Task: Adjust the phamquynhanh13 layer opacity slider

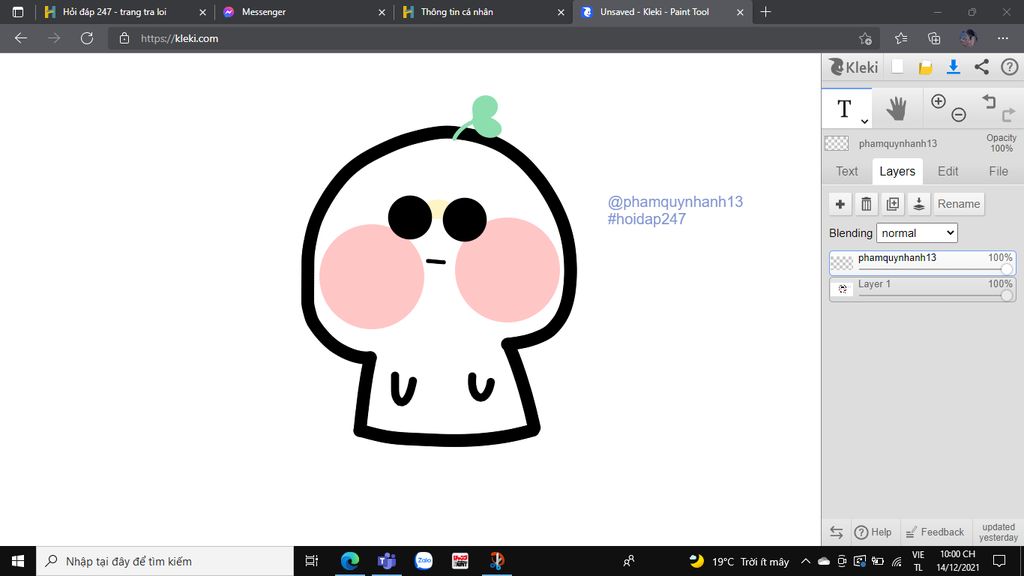Action: coord(935,268)
